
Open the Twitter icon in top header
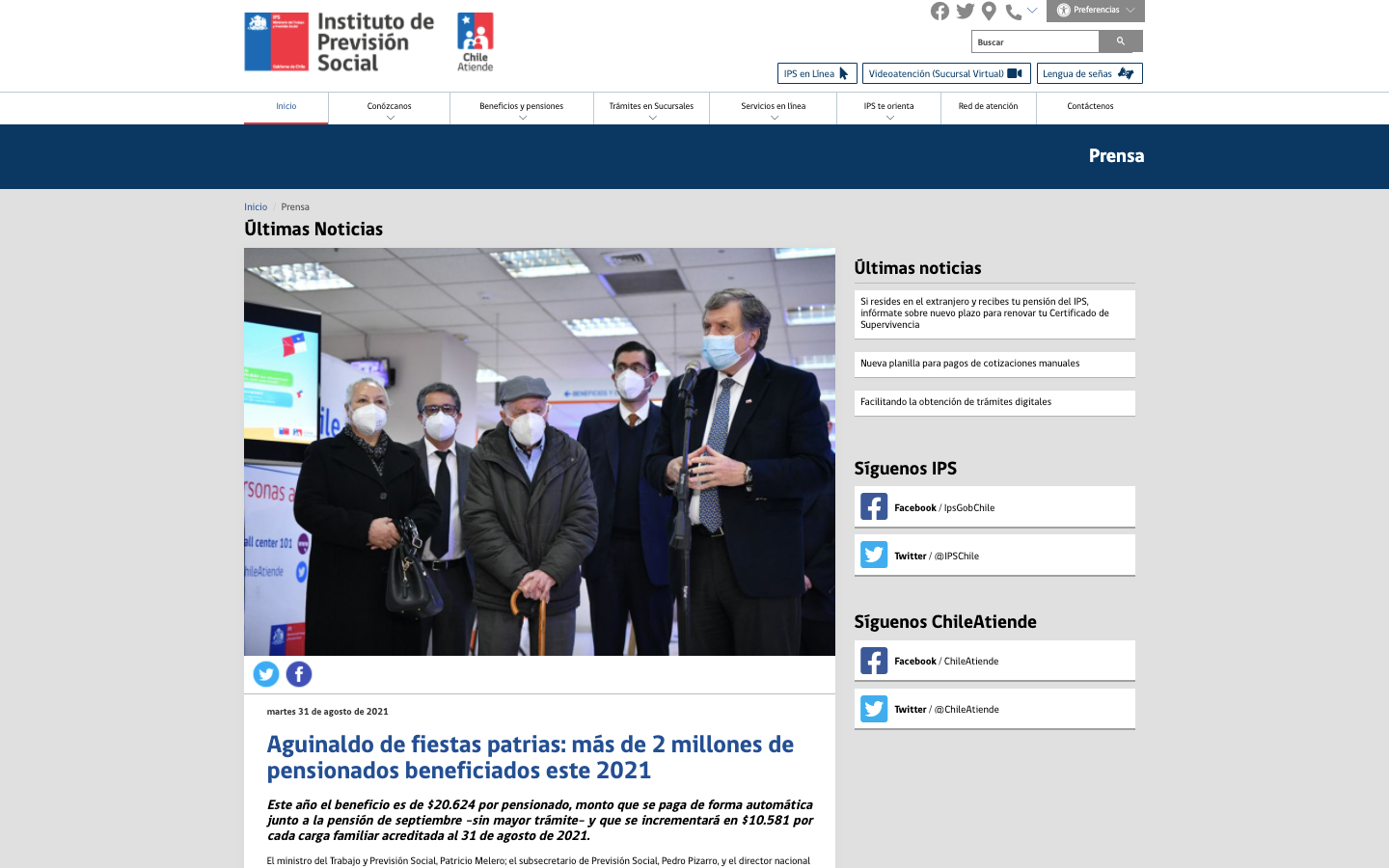pos(965,11)
